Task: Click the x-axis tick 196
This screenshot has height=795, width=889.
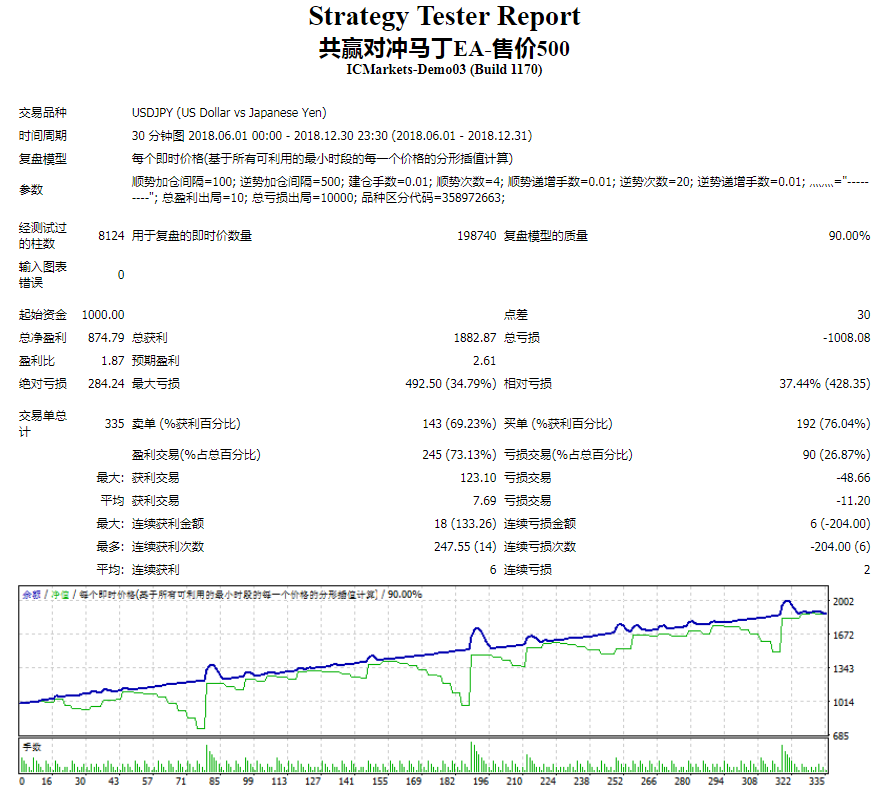Action: 480,781
